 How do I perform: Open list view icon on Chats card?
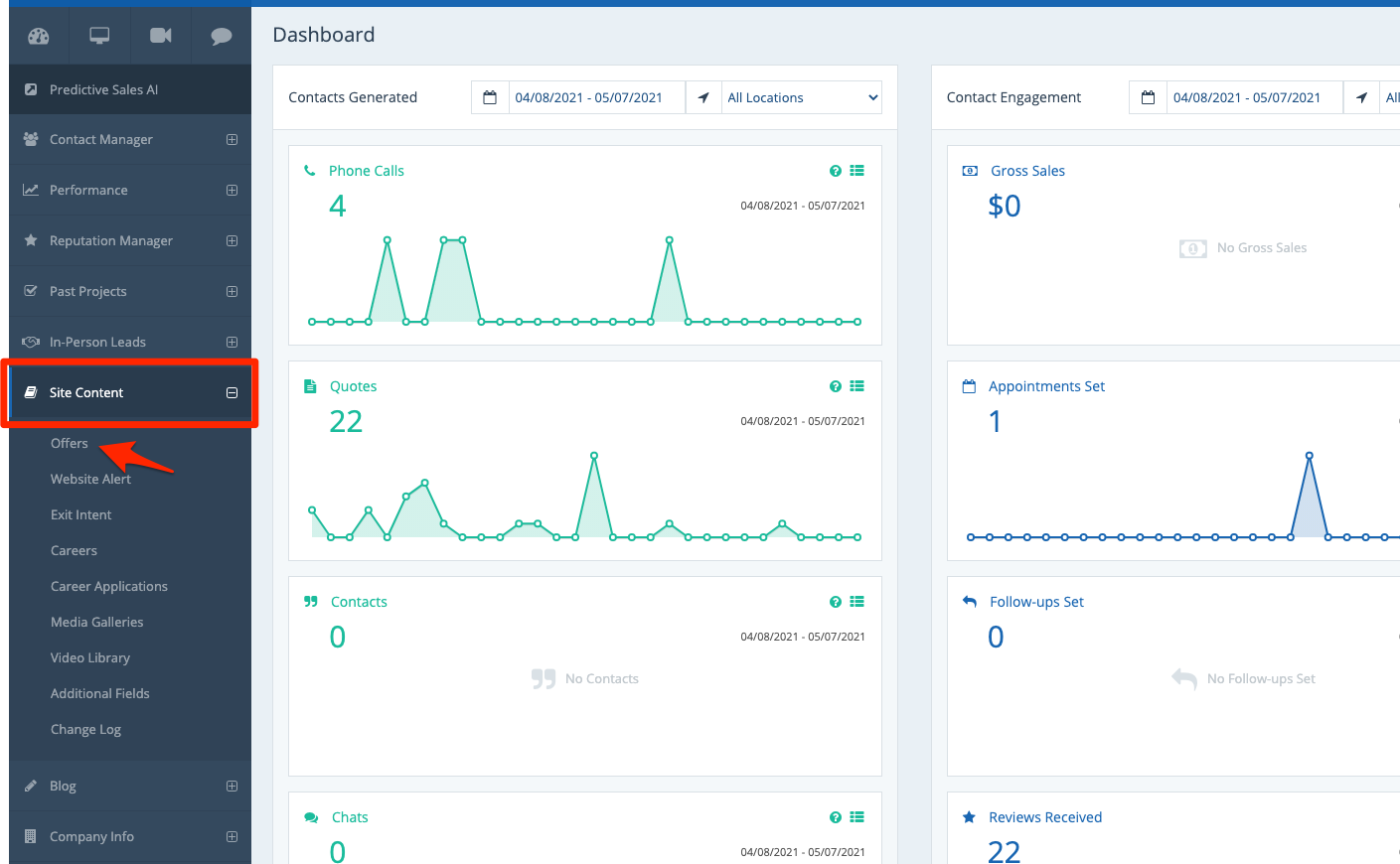856,817
